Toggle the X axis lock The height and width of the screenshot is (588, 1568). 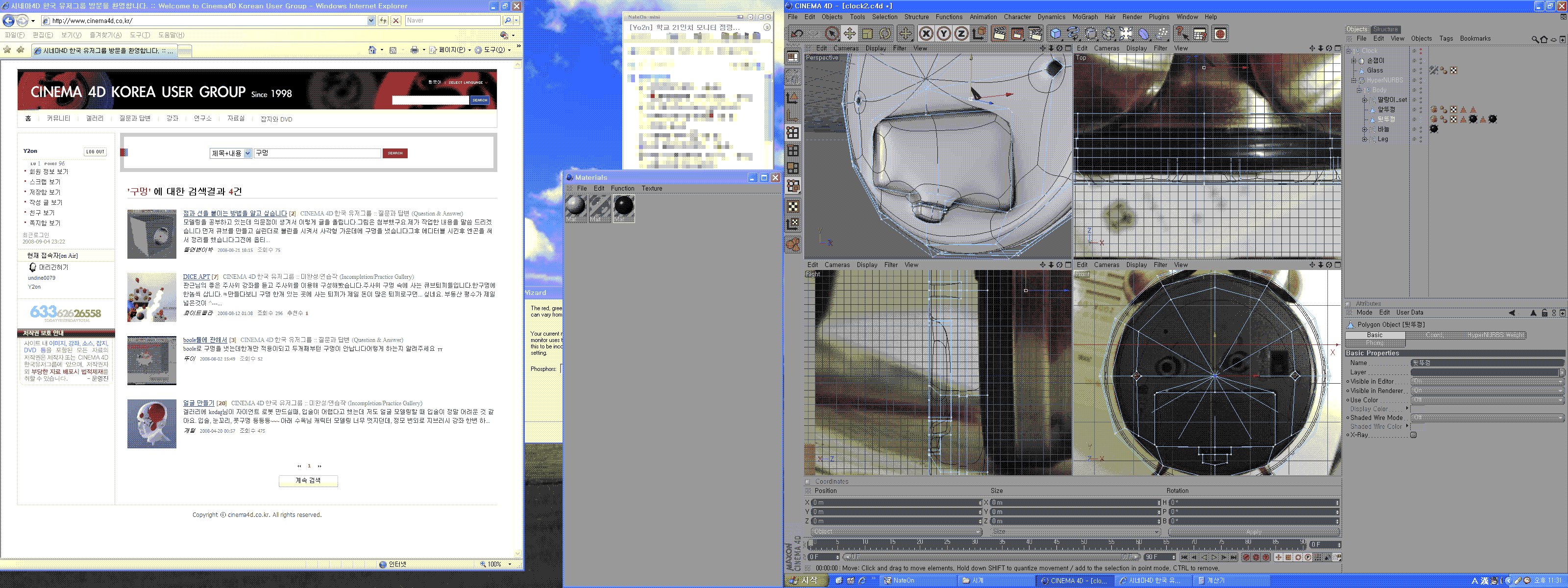926,33
